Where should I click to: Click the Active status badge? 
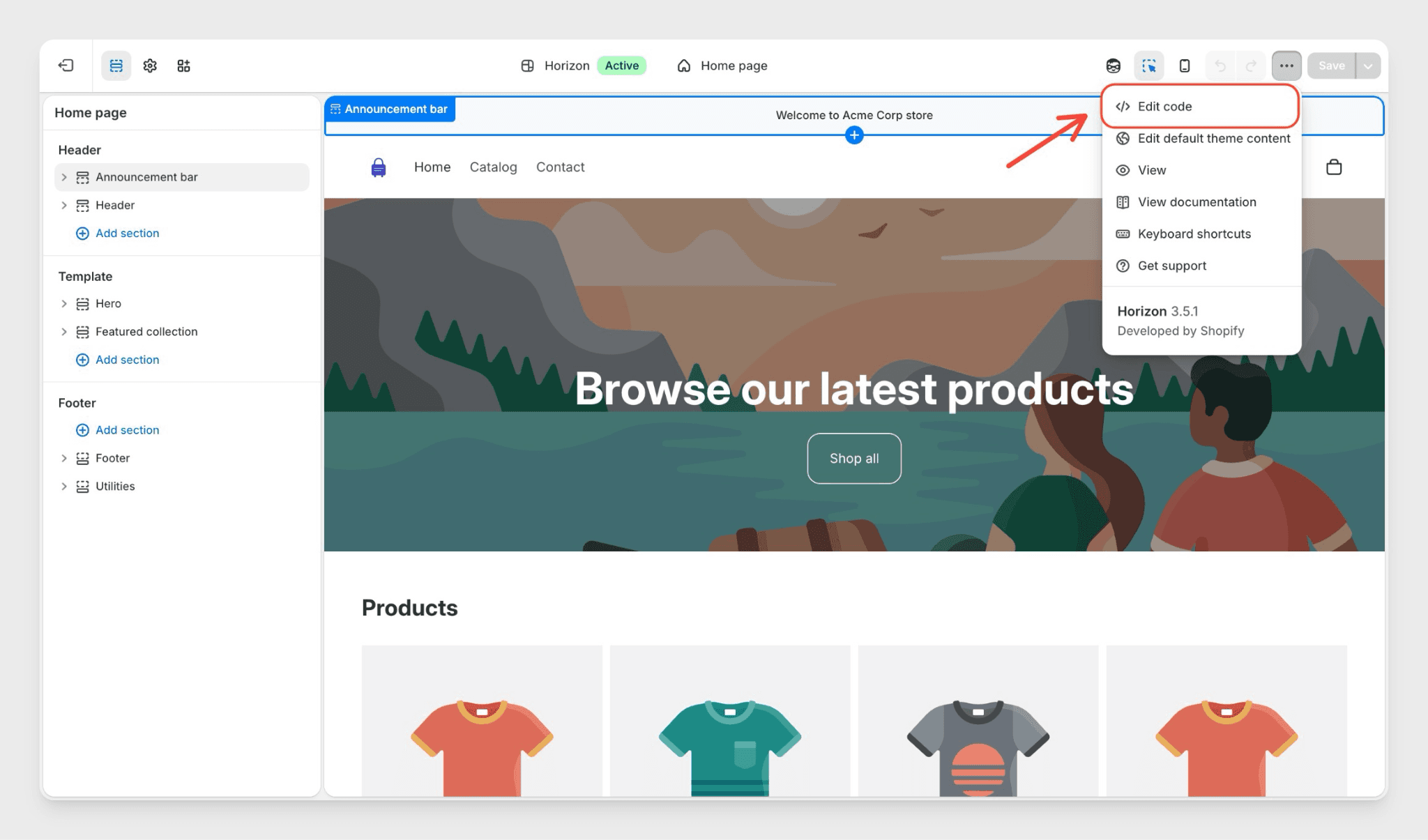tap(621, 66)
